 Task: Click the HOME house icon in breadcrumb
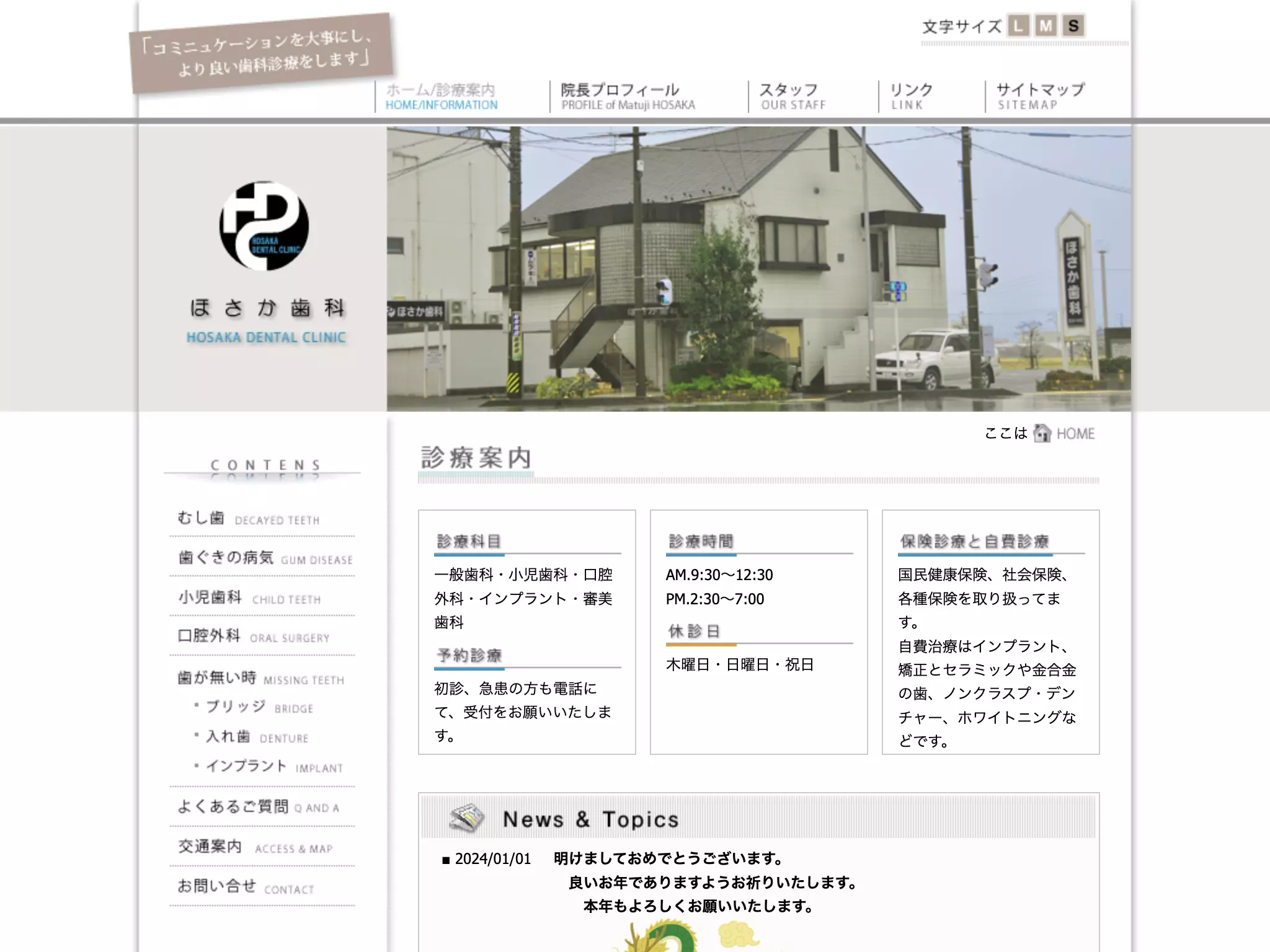1042,433
